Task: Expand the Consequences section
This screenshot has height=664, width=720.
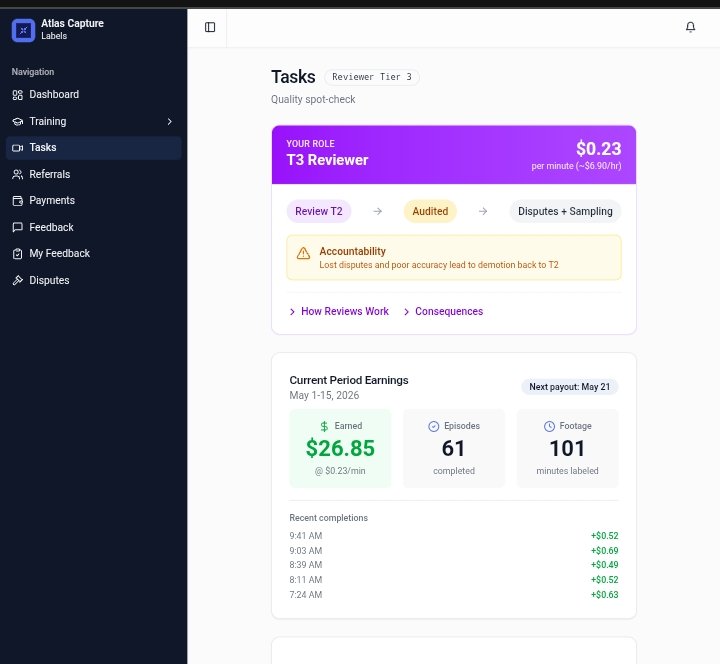Action: click(x=443, y=311)
